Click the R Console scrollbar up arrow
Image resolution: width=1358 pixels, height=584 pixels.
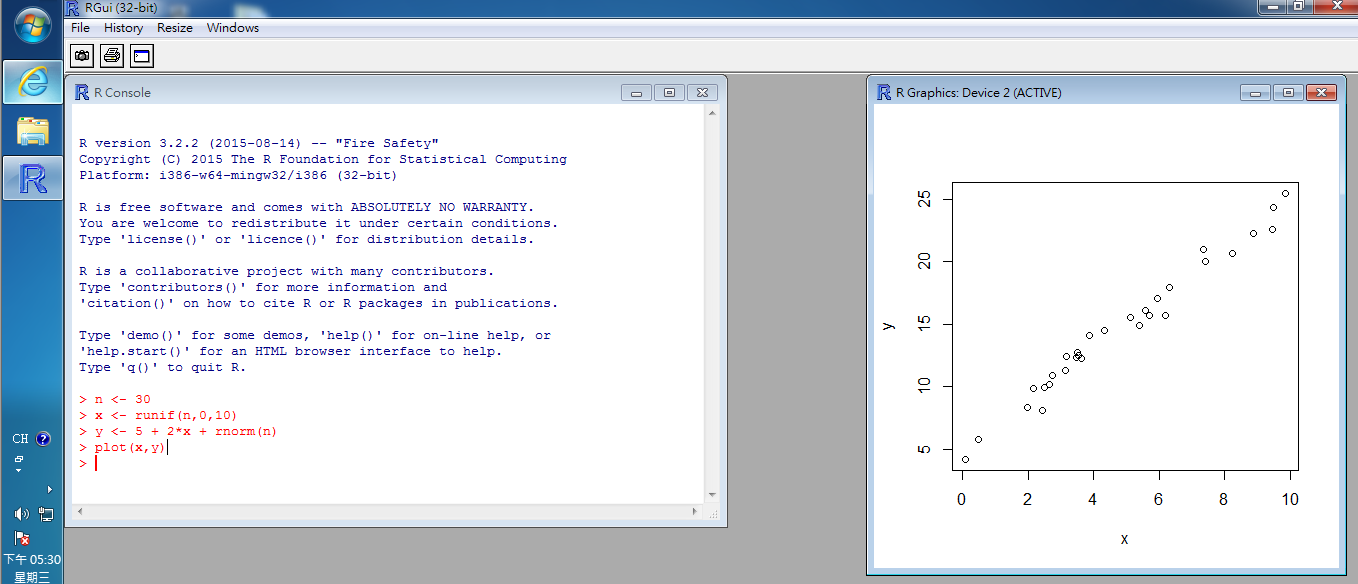[x=712, y=113]
